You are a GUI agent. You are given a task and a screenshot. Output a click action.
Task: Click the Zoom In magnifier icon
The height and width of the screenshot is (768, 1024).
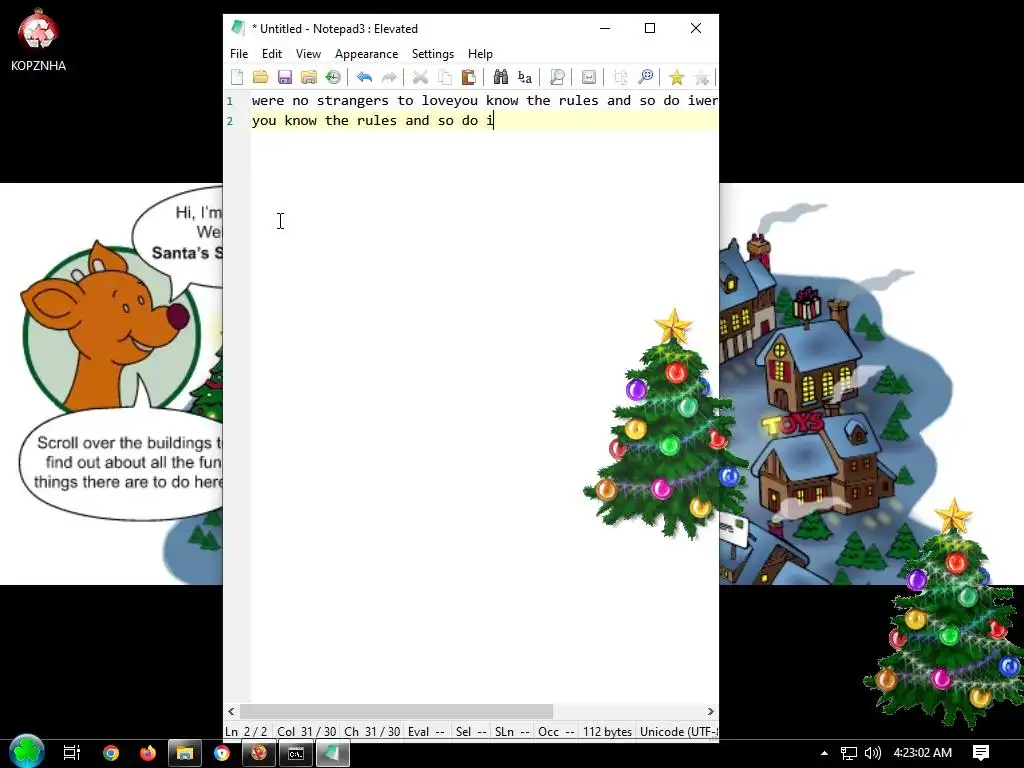(x=557, y=77)
